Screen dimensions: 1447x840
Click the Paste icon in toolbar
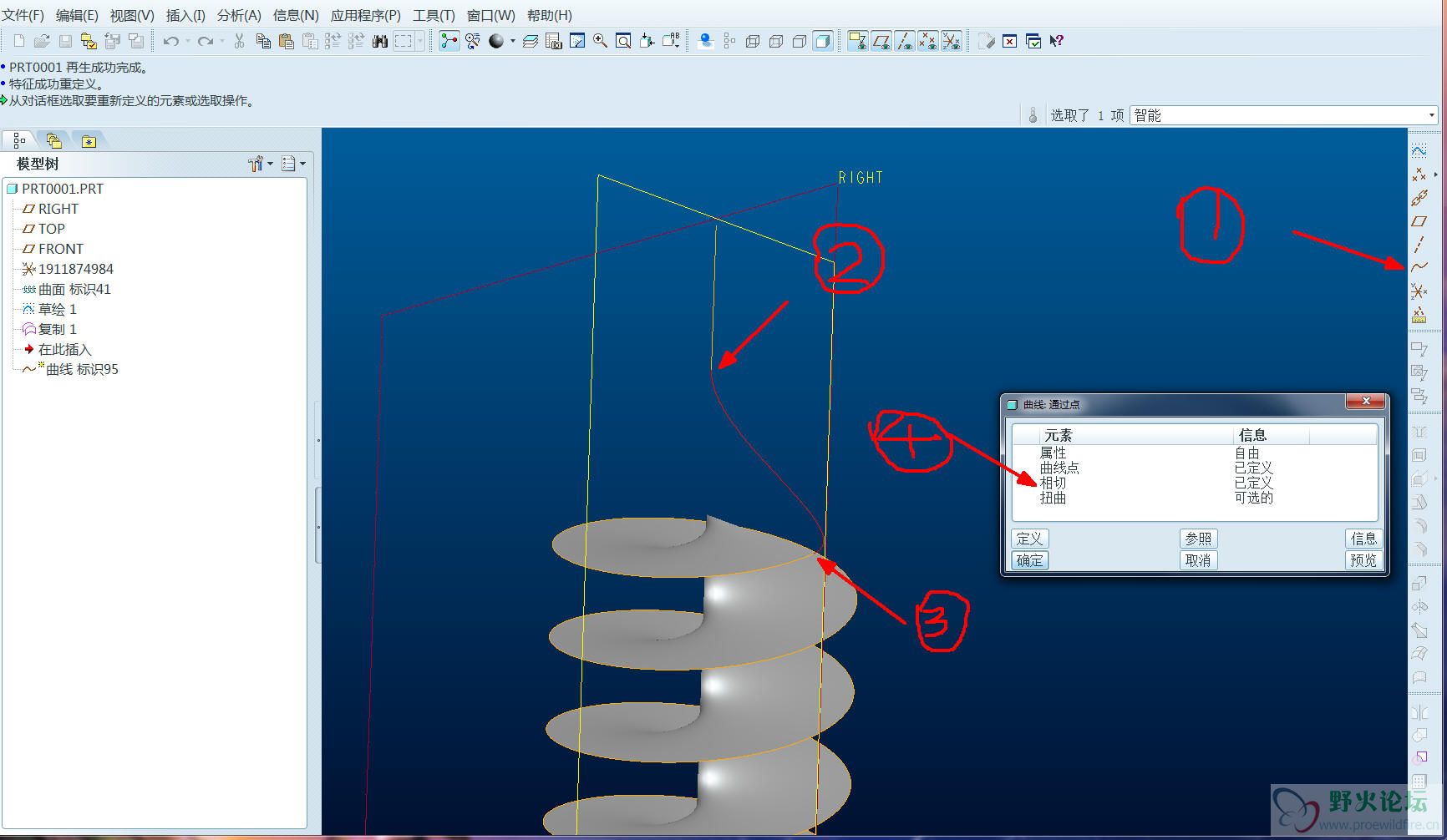click(x=287, y=41)
